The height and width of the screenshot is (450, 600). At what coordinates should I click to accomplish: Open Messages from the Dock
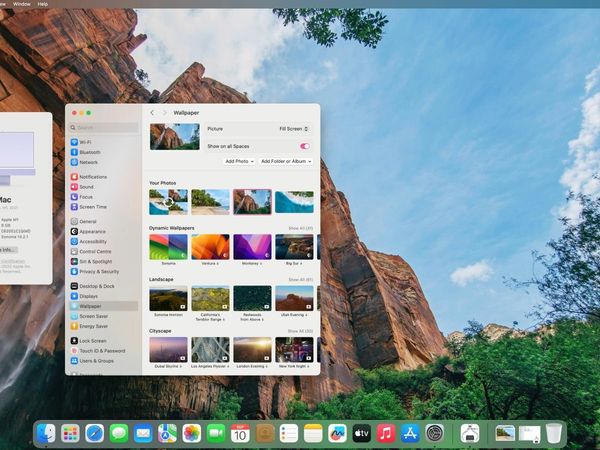(x=119, y=434)
